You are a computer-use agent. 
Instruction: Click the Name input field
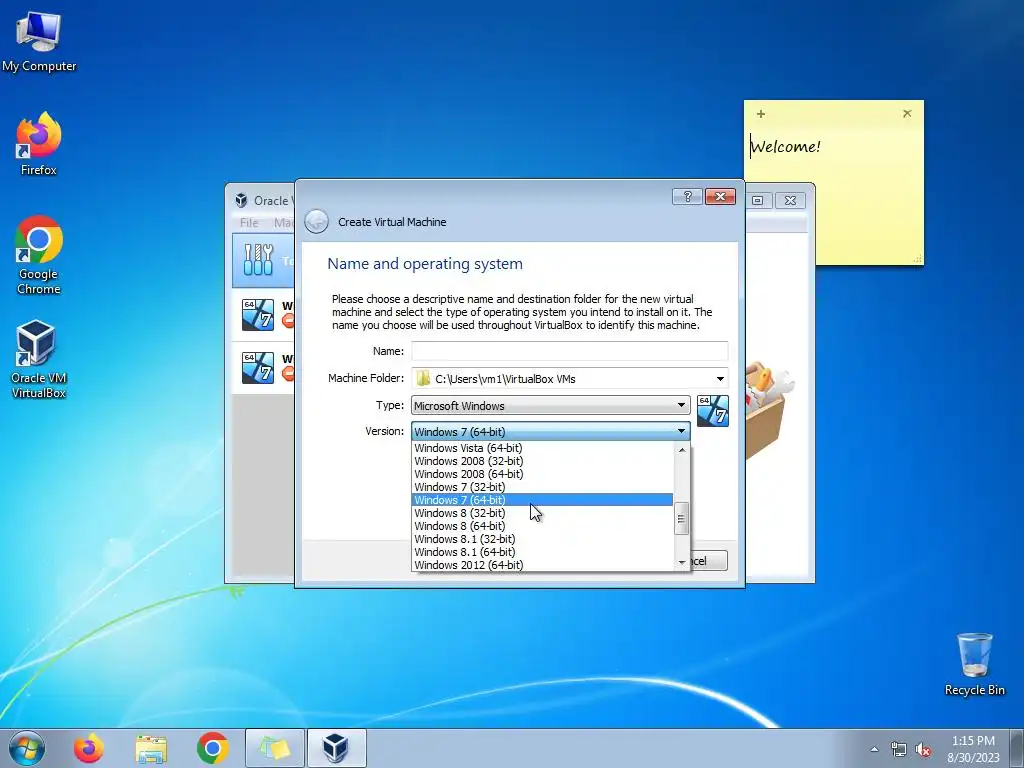[x=569, y=351]
